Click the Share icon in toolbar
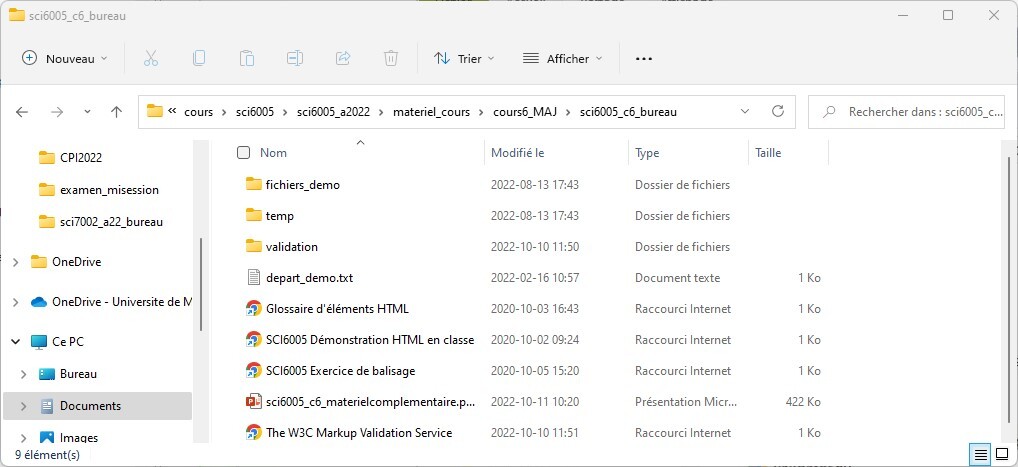The image size is (1018, 467). coord(343,59)
